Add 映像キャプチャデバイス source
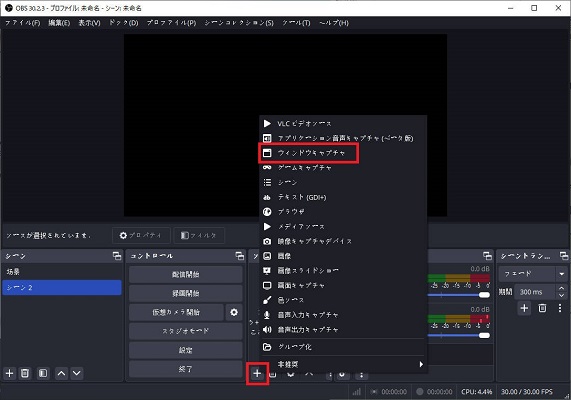The image size is (571, 400). click(343, 241)
